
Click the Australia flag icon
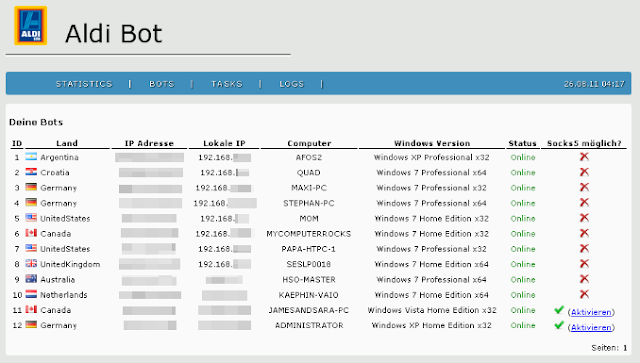point(31,278)
